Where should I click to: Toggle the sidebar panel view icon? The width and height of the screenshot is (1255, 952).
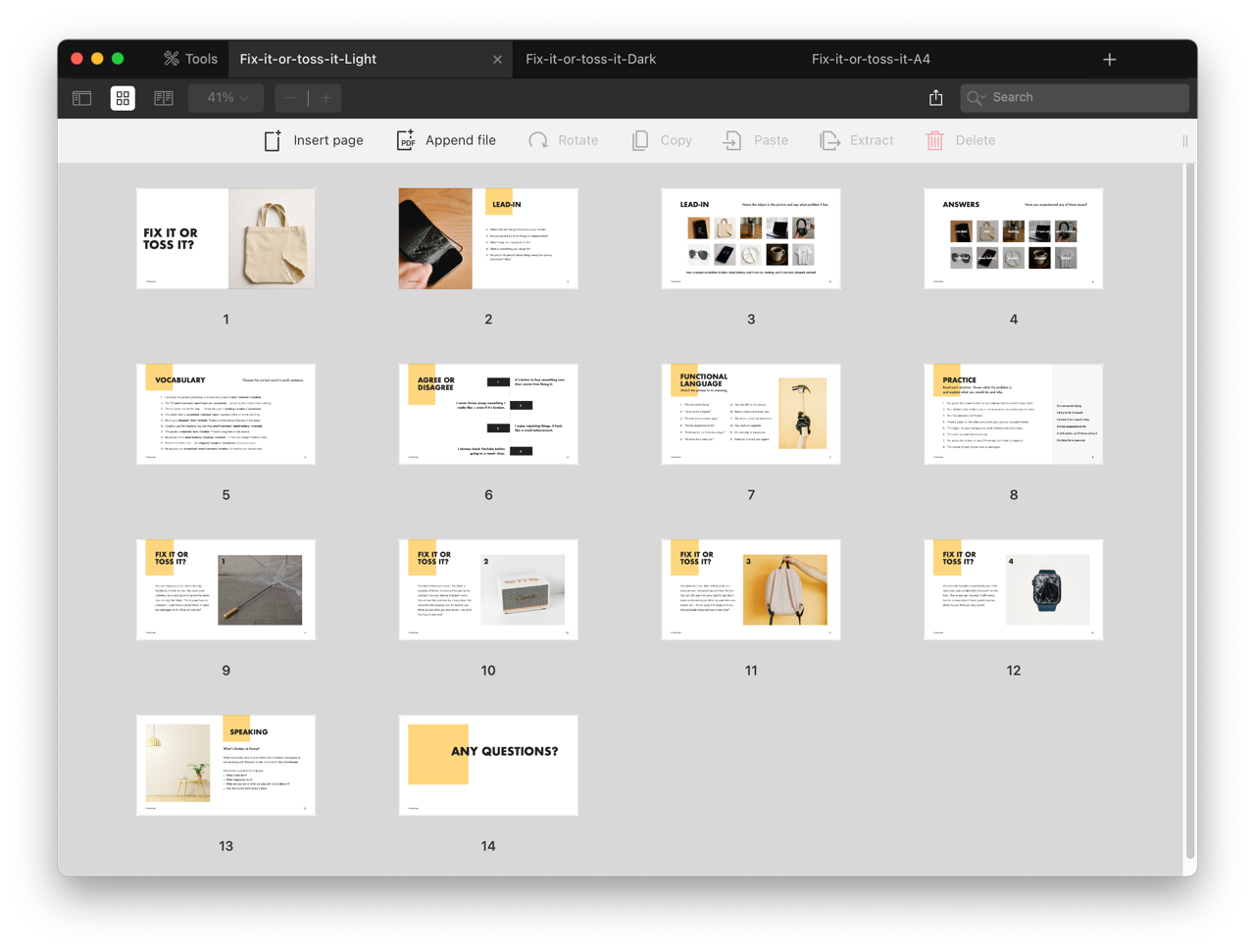[x=82, y=98]
